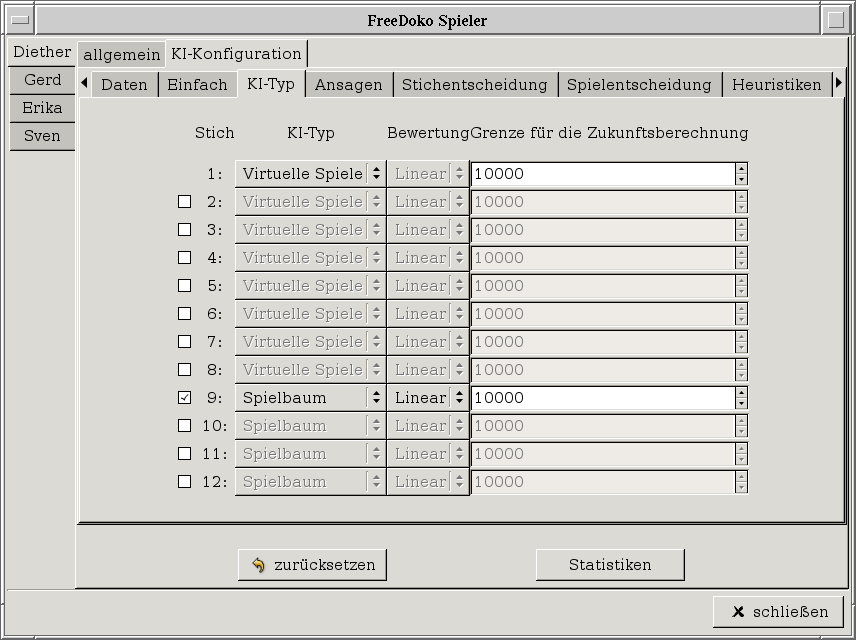The image size is (856, 640).
Task: Enable the checkbox for Stich 2
Action: pyautogui.click(x=184, y=202)
